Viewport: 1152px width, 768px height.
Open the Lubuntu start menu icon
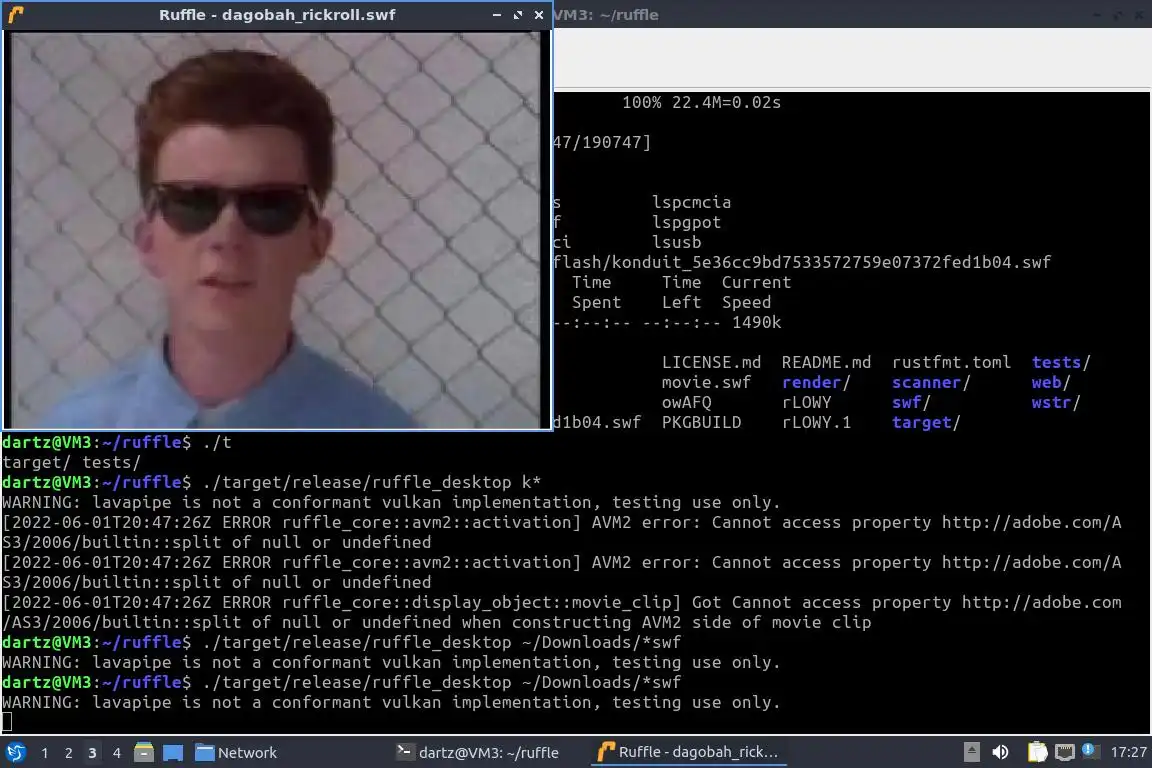pos(15,752)
